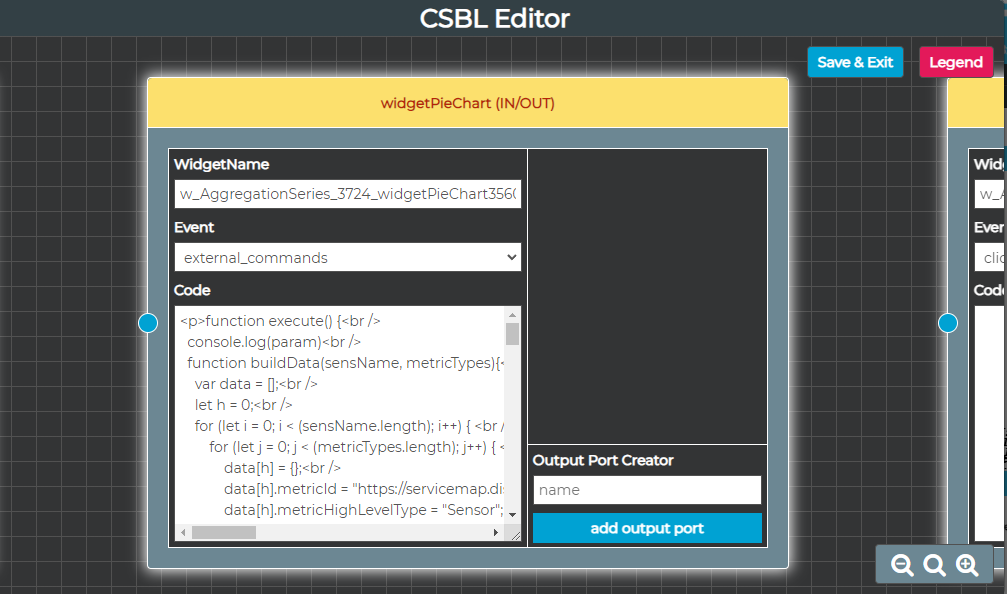This screenshot has height=594, width=1007.
Task: Click the Code box scroll up arrow
Action: point(512,314)
